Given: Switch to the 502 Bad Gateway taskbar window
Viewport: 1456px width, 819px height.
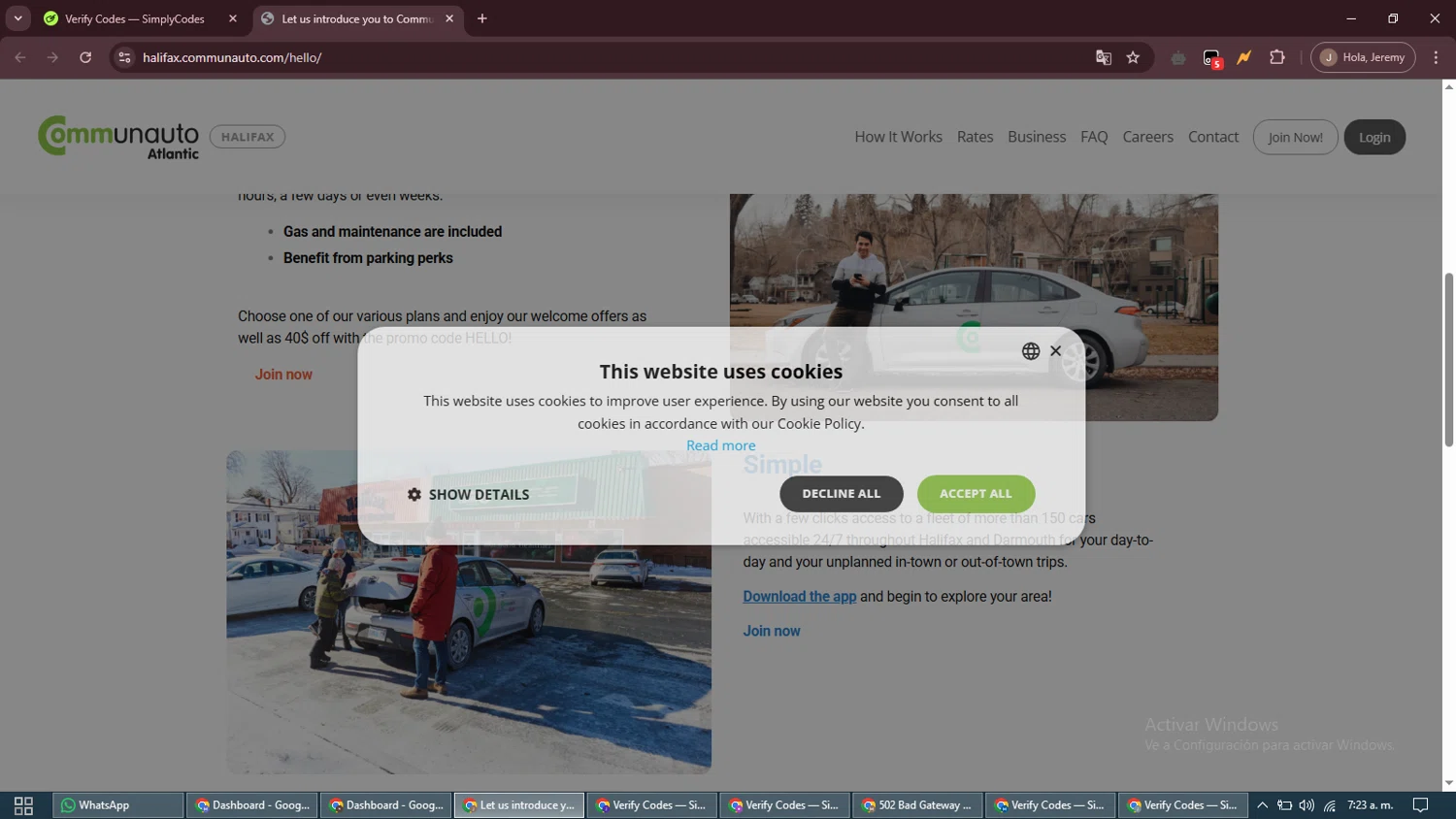Looking at the screenshot, I should pyautogui.click(x=917, y=805).
